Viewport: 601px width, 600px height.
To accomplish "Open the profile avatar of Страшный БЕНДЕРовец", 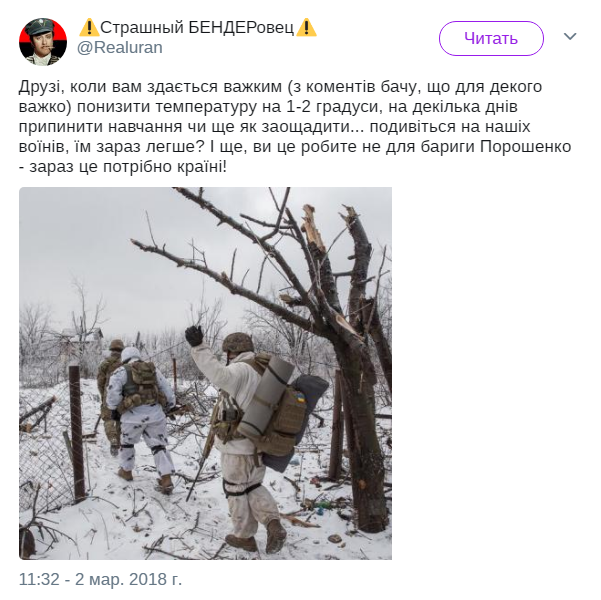I will 43,42.
